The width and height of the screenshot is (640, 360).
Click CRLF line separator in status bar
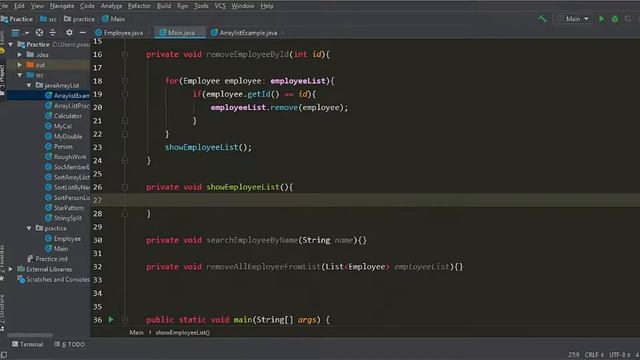[x=594, y=355]
